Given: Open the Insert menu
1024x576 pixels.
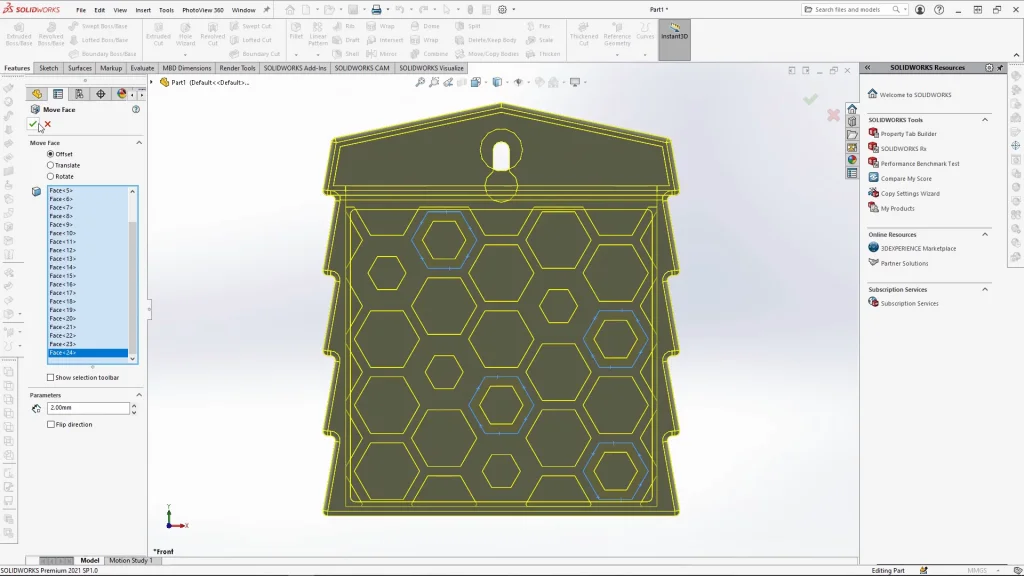Looking at the screenshot, I should [143, 10].
